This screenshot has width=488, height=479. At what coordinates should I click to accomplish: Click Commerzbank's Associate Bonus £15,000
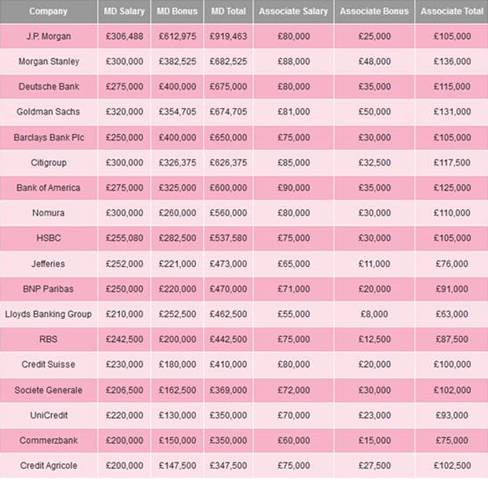point(374,440)
